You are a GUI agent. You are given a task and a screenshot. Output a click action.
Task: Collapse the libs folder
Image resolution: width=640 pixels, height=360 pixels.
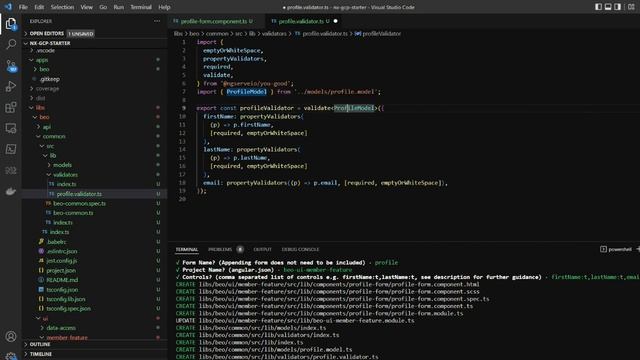pyautogui.click(x=40, y=108)
